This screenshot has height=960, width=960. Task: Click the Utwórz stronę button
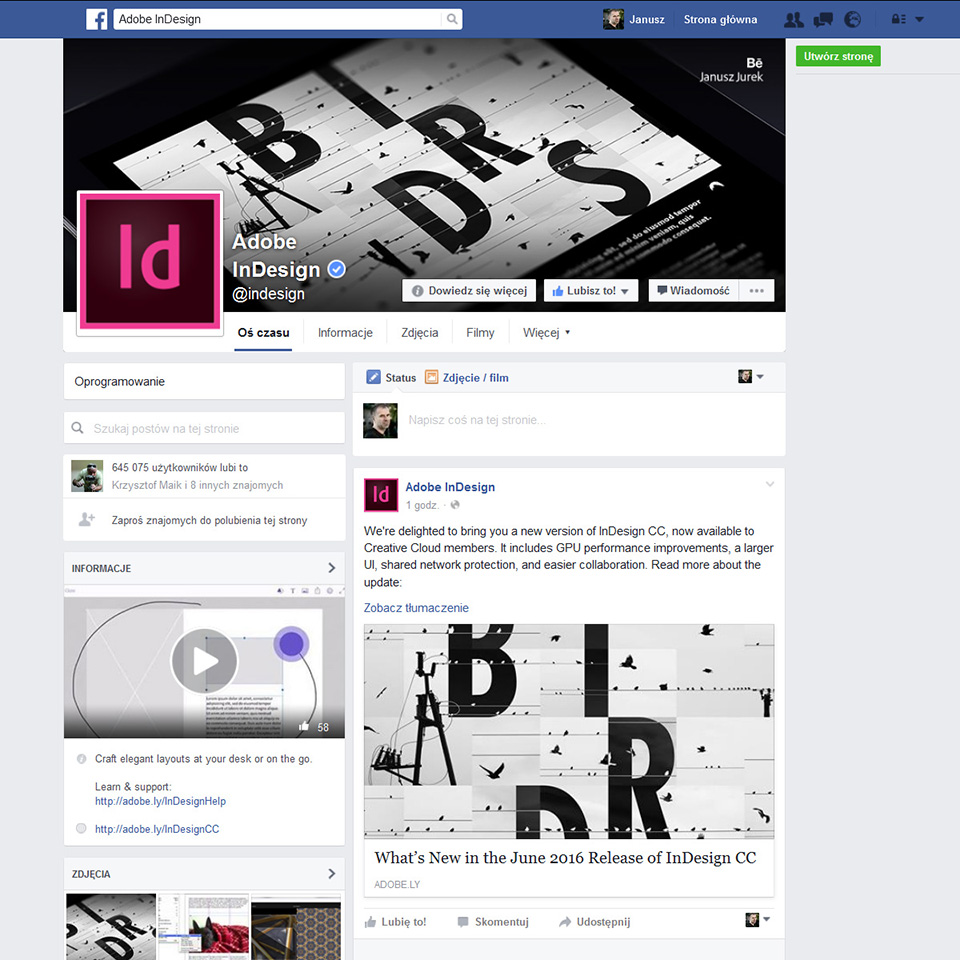pos(837,57)
